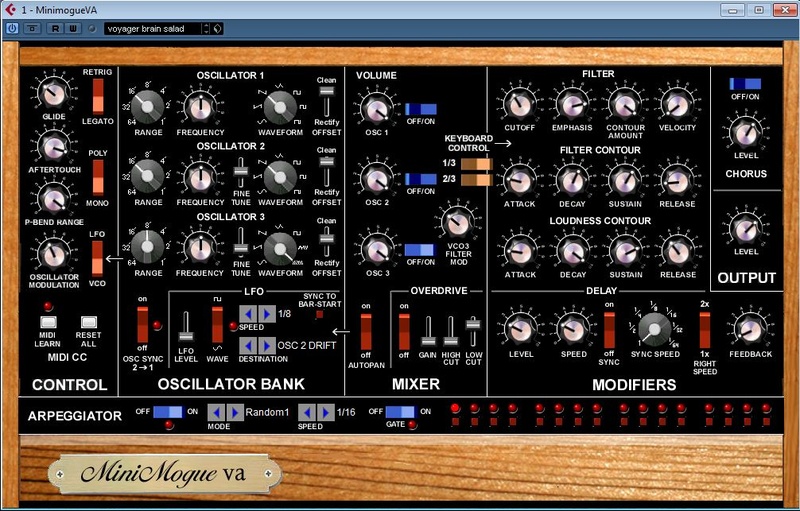Click the Glide knob
The image size is (800, 511).
point(54,93)
